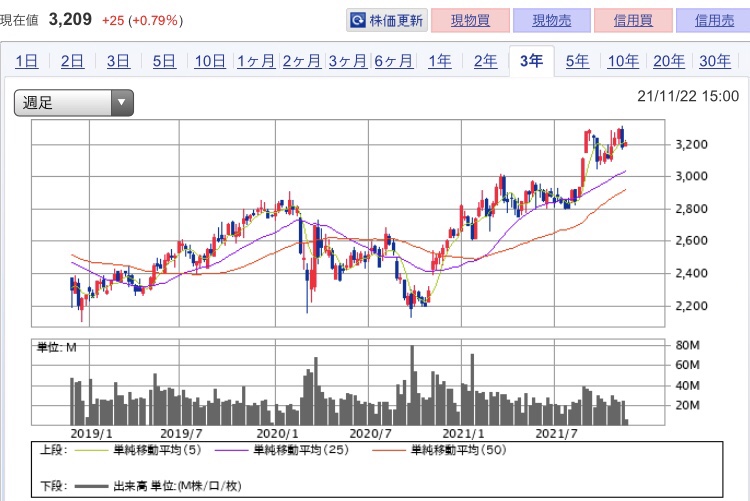Image resolution: width=750 pixels, height=501 pixels.
Task: Switch chart to 3ヶ月 range
Action: point(348,61)
